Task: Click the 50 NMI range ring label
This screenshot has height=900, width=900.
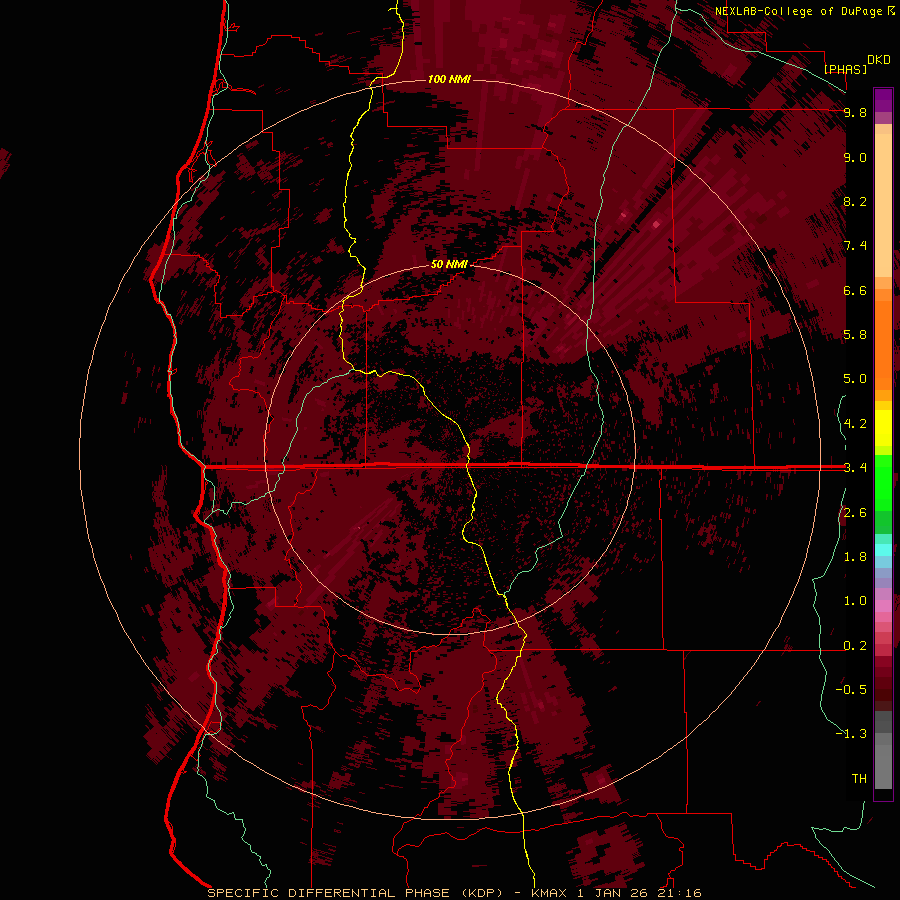Action: [449, 265]
